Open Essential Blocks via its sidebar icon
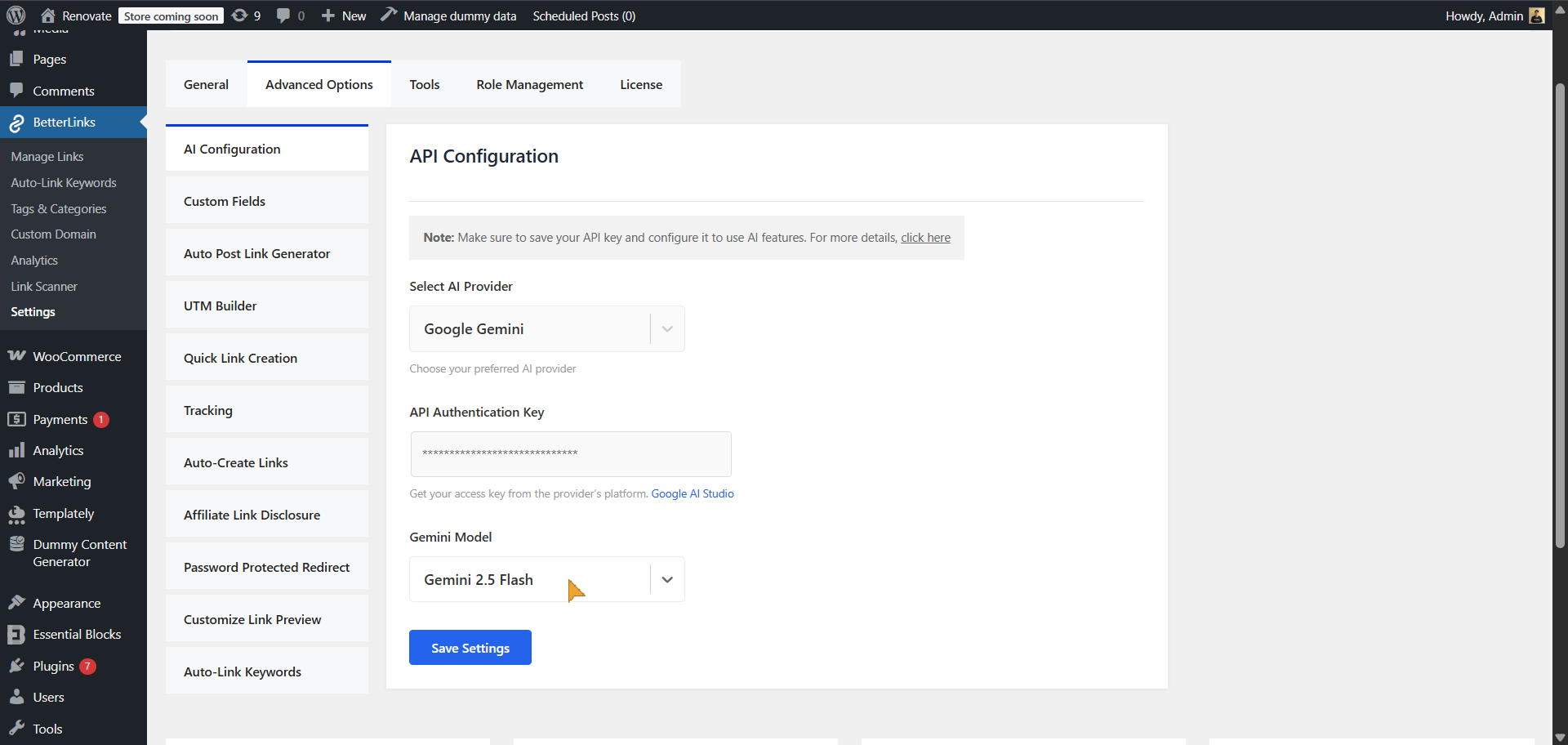 pyautogui.click(x=16, y=634)
